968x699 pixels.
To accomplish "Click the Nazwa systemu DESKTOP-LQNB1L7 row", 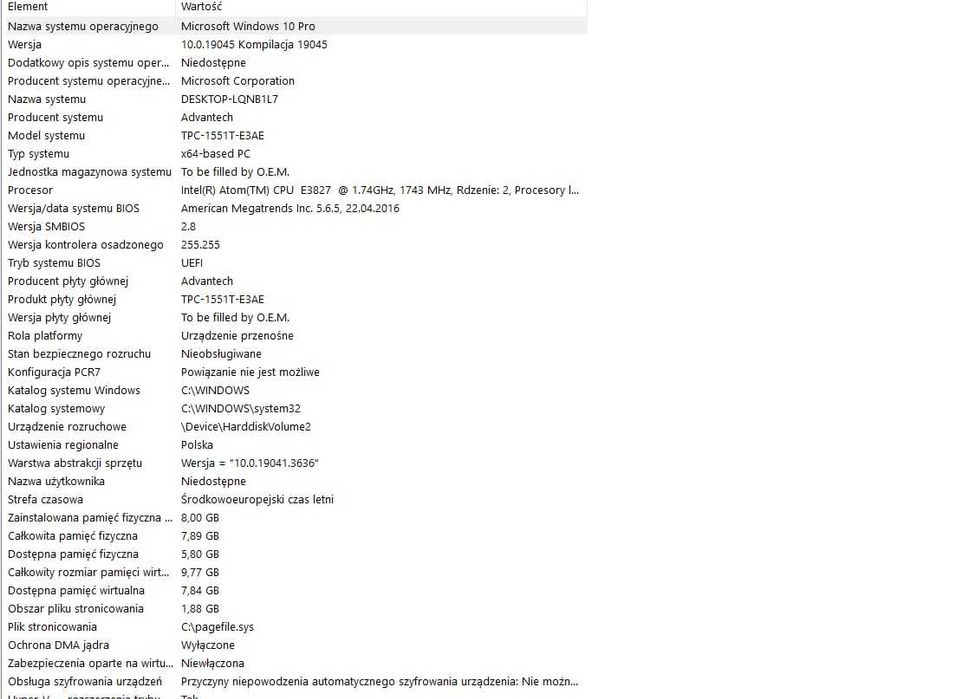I will click(x=47, y=99).
